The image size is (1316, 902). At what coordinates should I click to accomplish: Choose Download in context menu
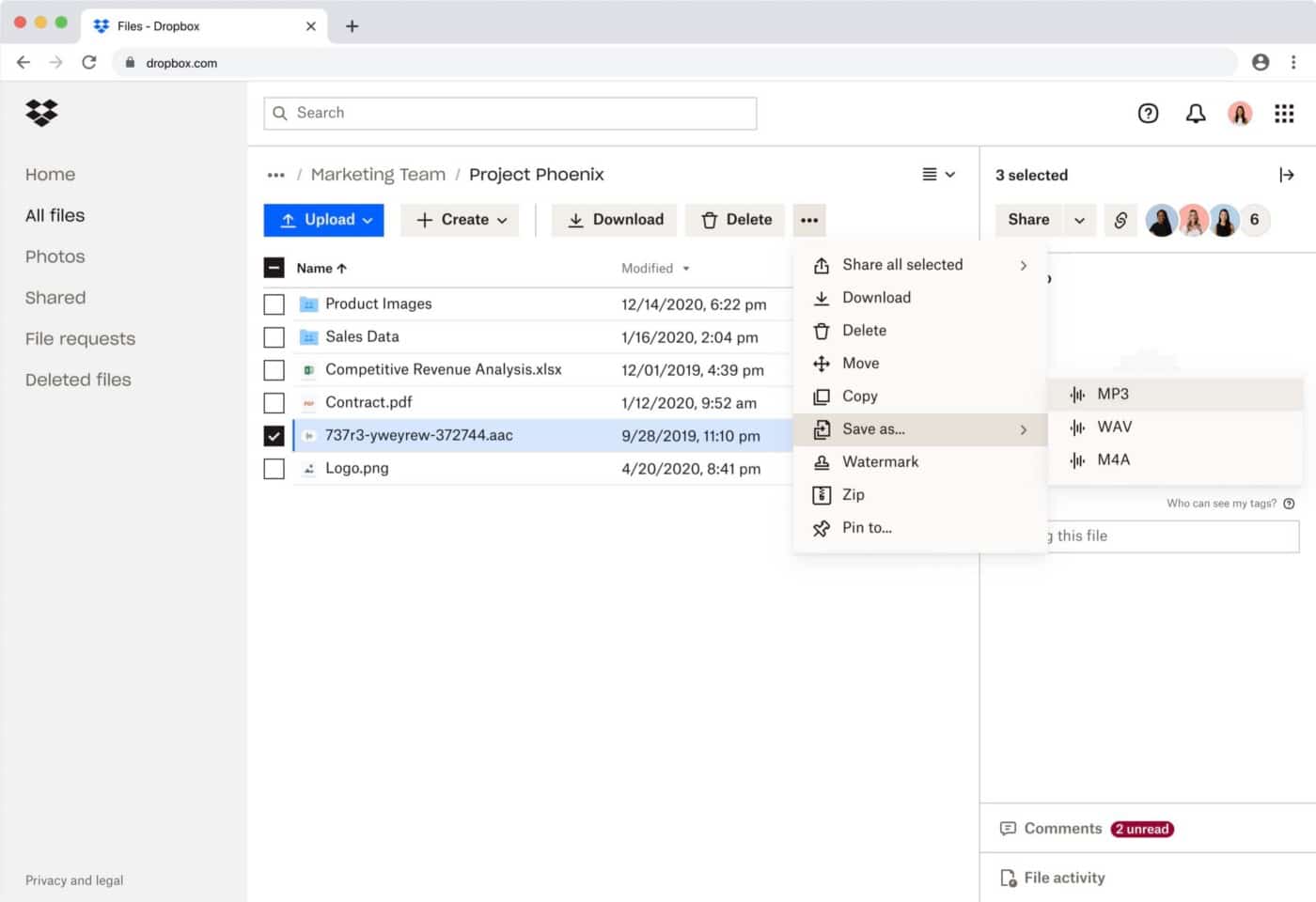point(920,298)
